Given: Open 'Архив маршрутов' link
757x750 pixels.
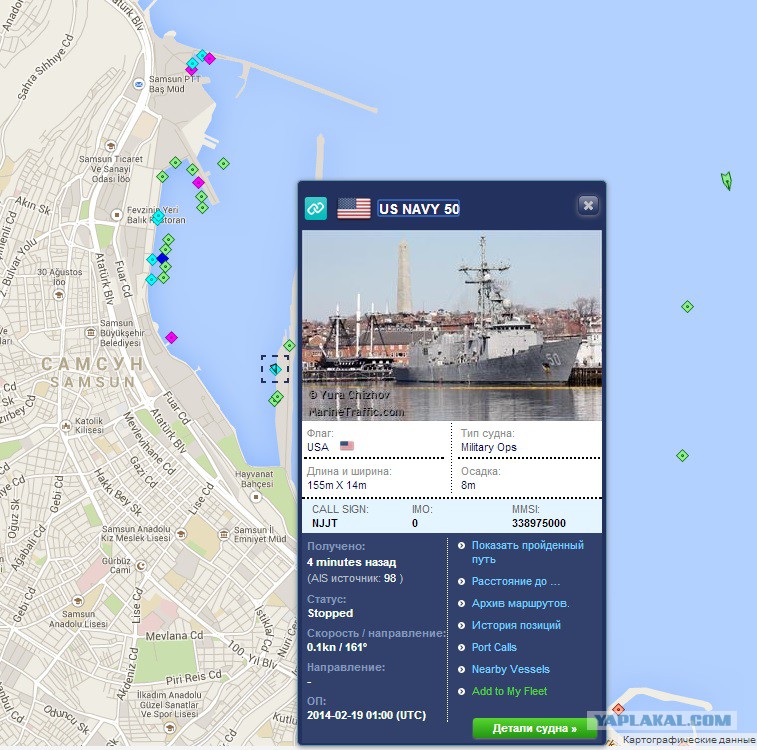Looking at the screenshot, I should (520, 603).
